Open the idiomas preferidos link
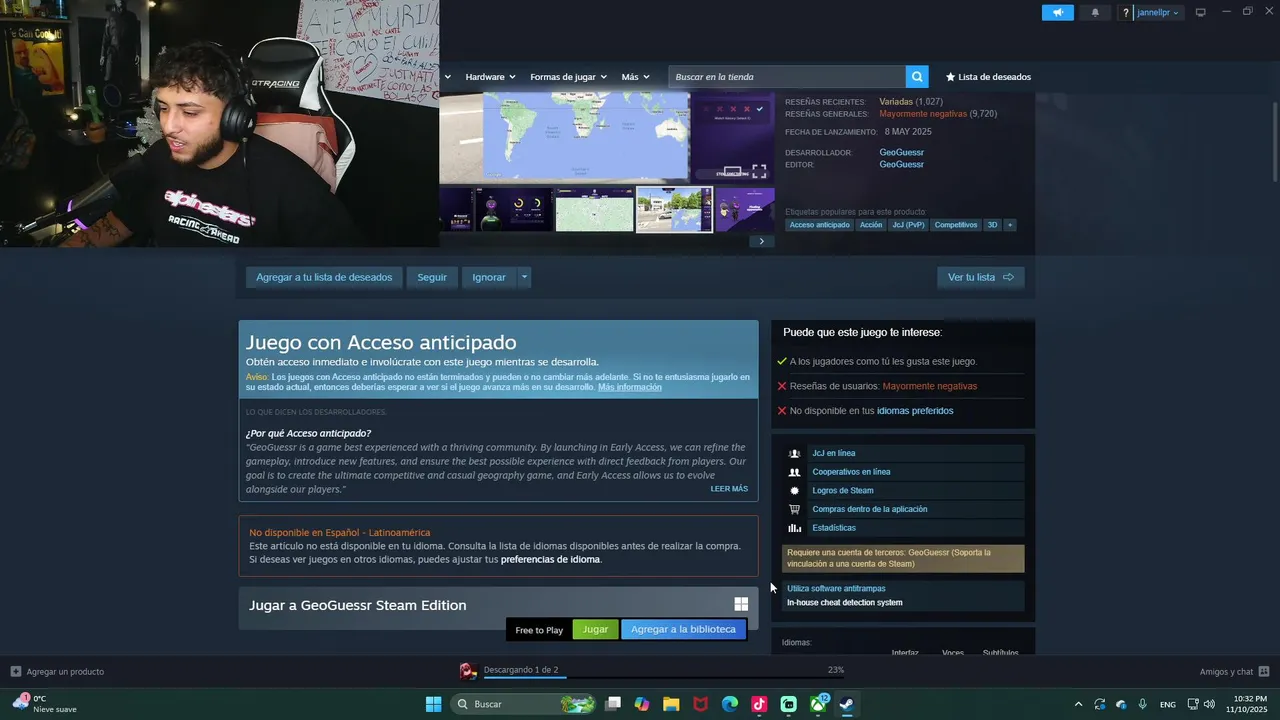Image resolution: width=1280 pixels, height=720 pixels. (x=915, y=411)
